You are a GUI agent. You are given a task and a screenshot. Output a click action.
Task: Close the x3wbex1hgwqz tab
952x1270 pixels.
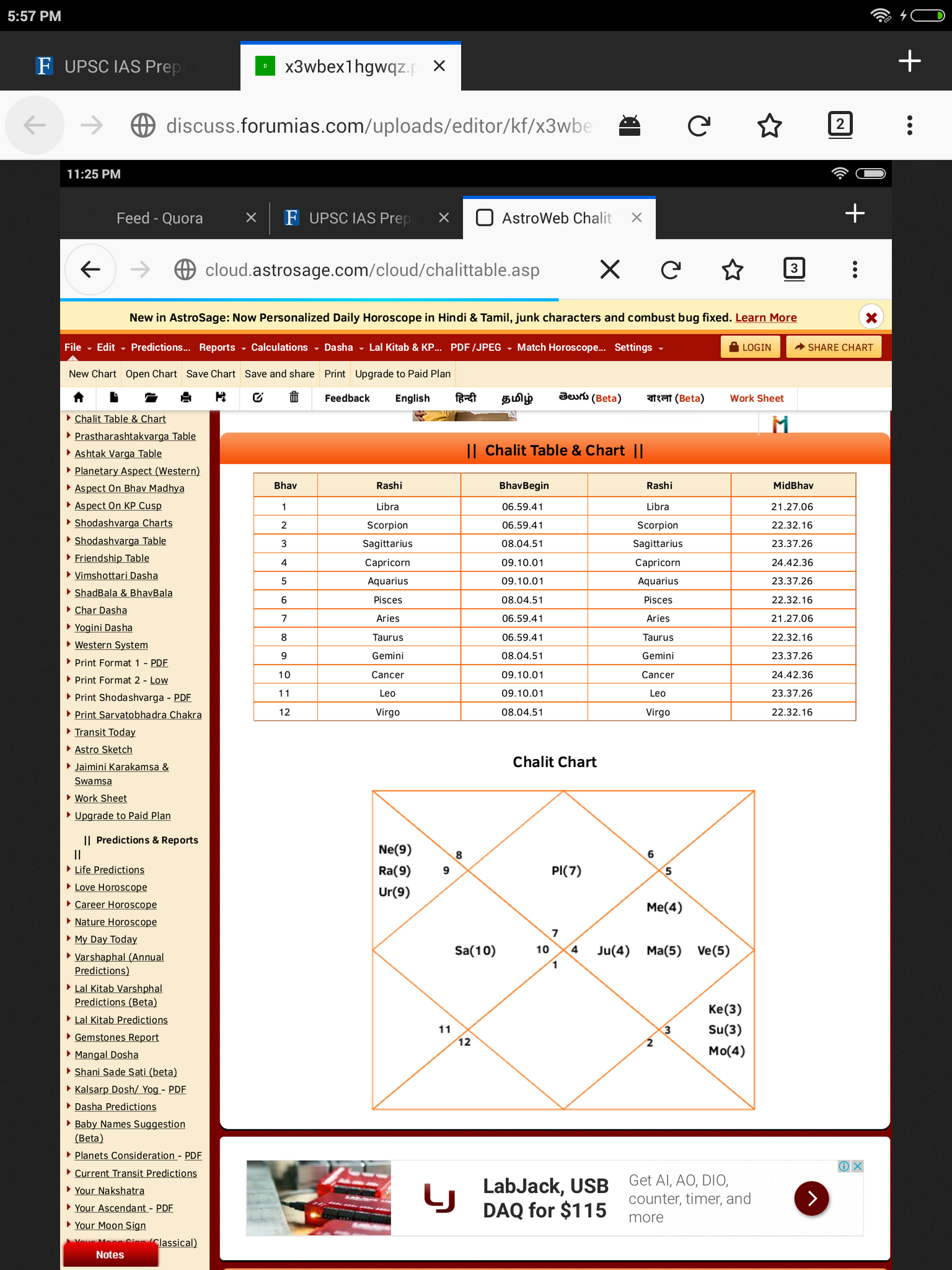(x=439, y=66)
